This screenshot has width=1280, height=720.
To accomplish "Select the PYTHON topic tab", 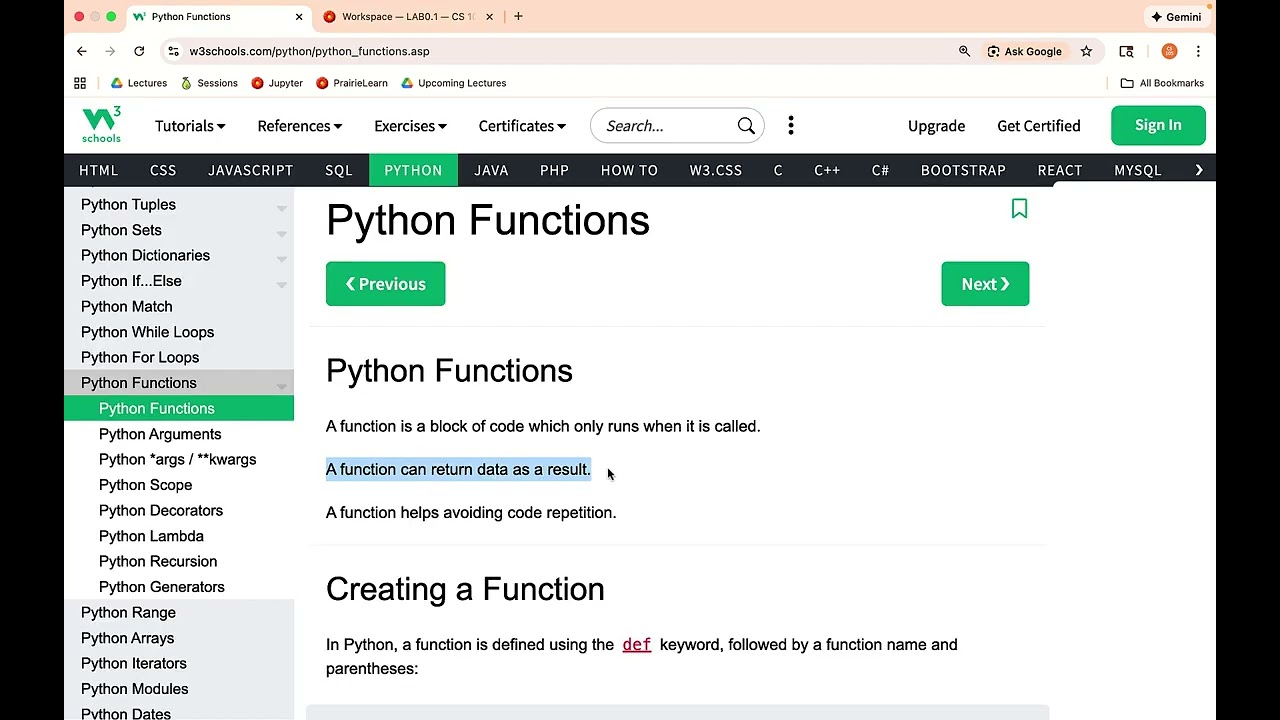I will pos(413,170).
